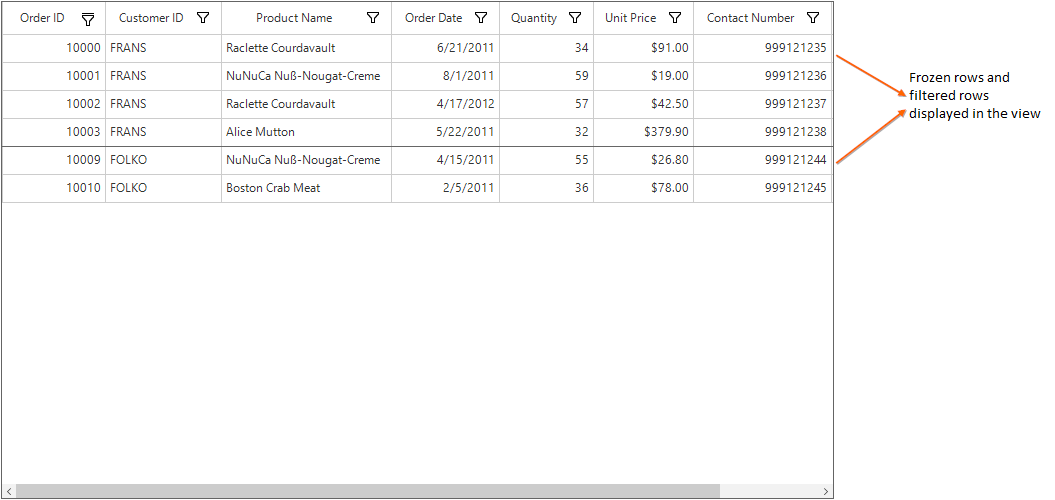
Task: Select Raclette Courdavault in the 6/21/2011 row
Action: pyautogui.click(x=306, y=48)
